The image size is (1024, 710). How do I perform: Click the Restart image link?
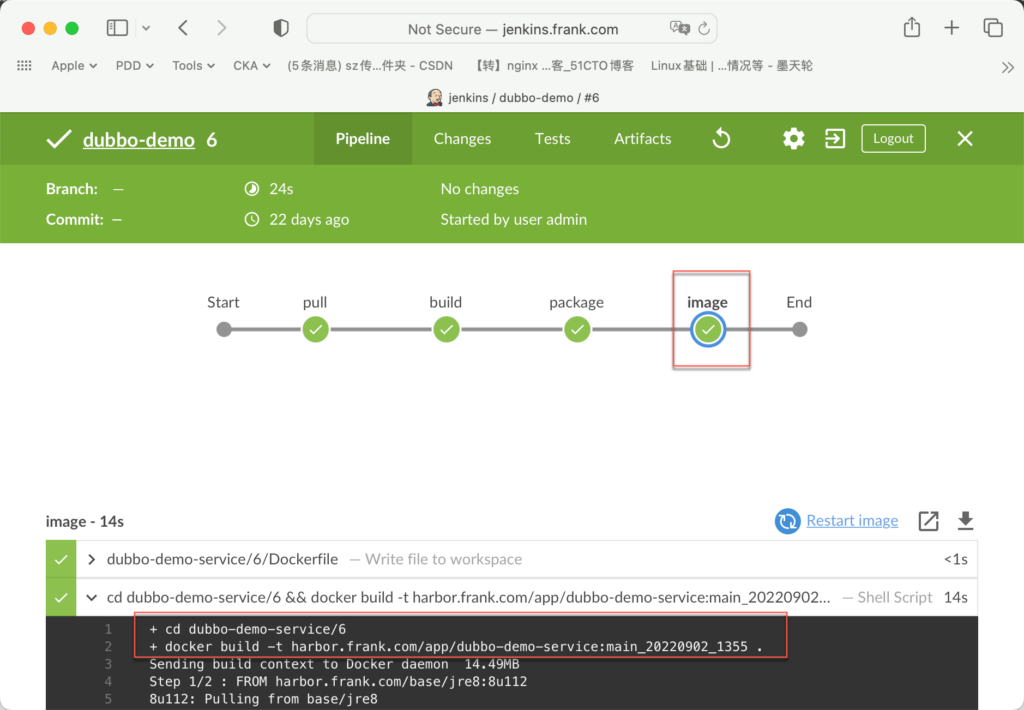point(852,521)
